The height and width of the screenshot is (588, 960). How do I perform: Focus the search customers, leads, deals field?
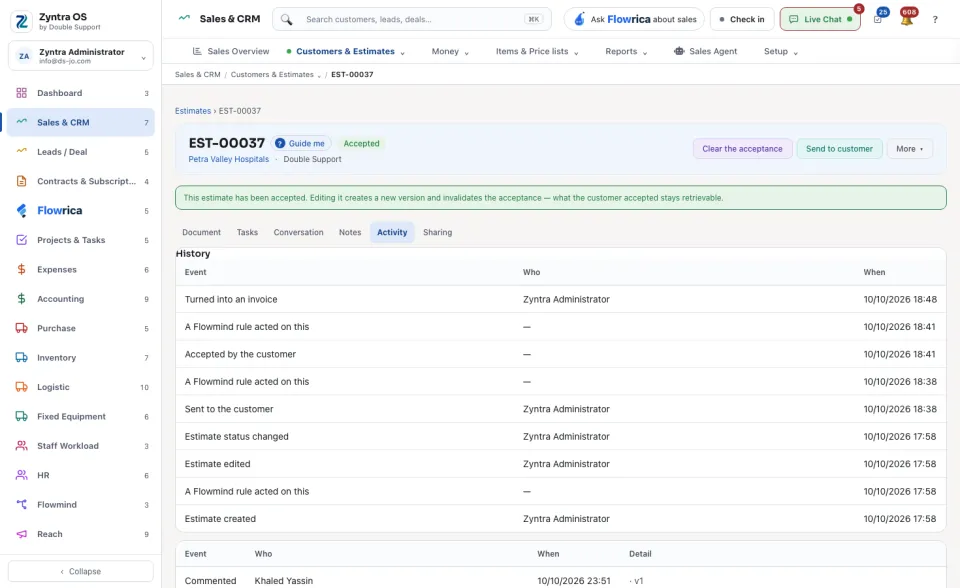pyautogui.click(x=412, y=20)
